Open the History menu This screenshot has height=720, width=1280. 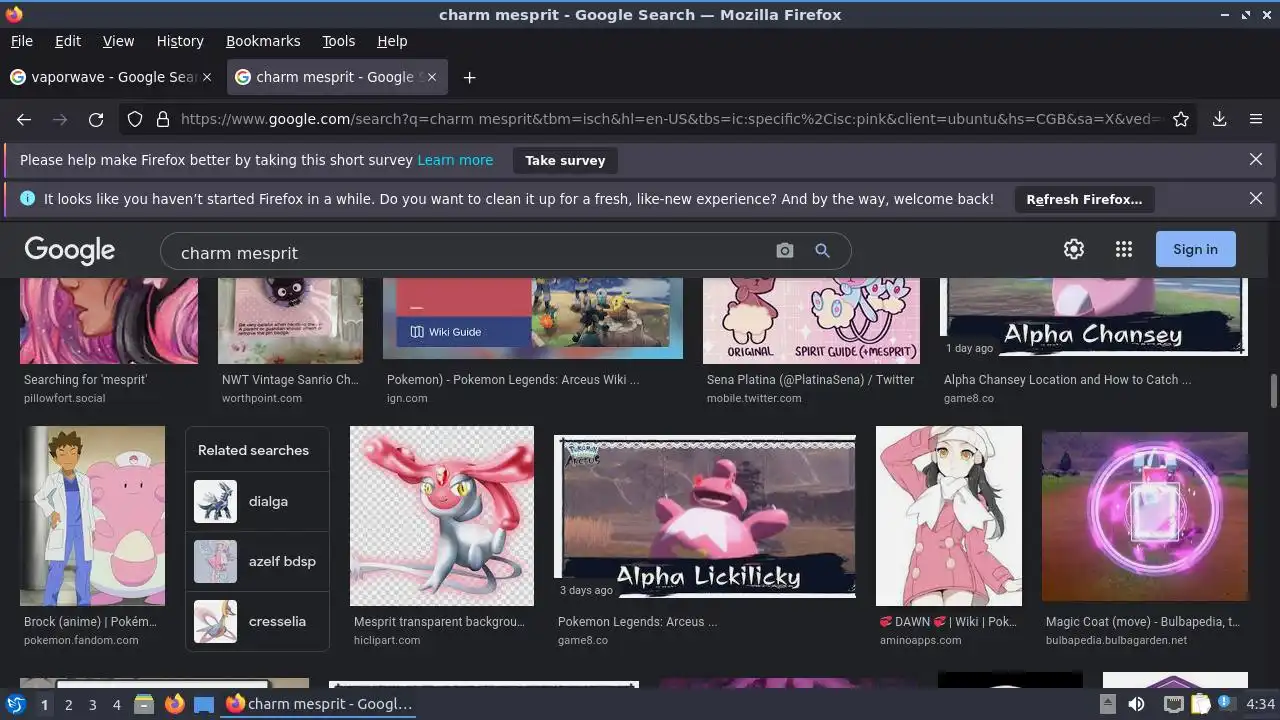(180, 41)
